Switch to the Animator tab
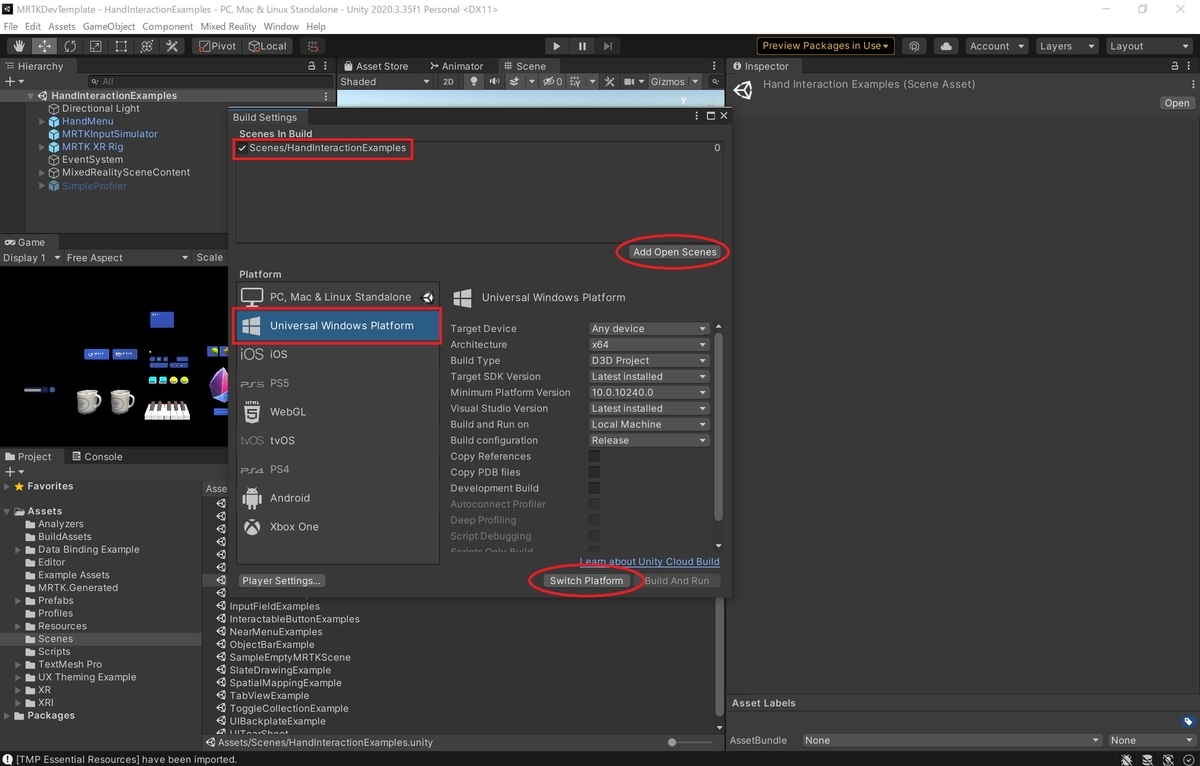Screen dimensions: 1200x766 (455, 66)
